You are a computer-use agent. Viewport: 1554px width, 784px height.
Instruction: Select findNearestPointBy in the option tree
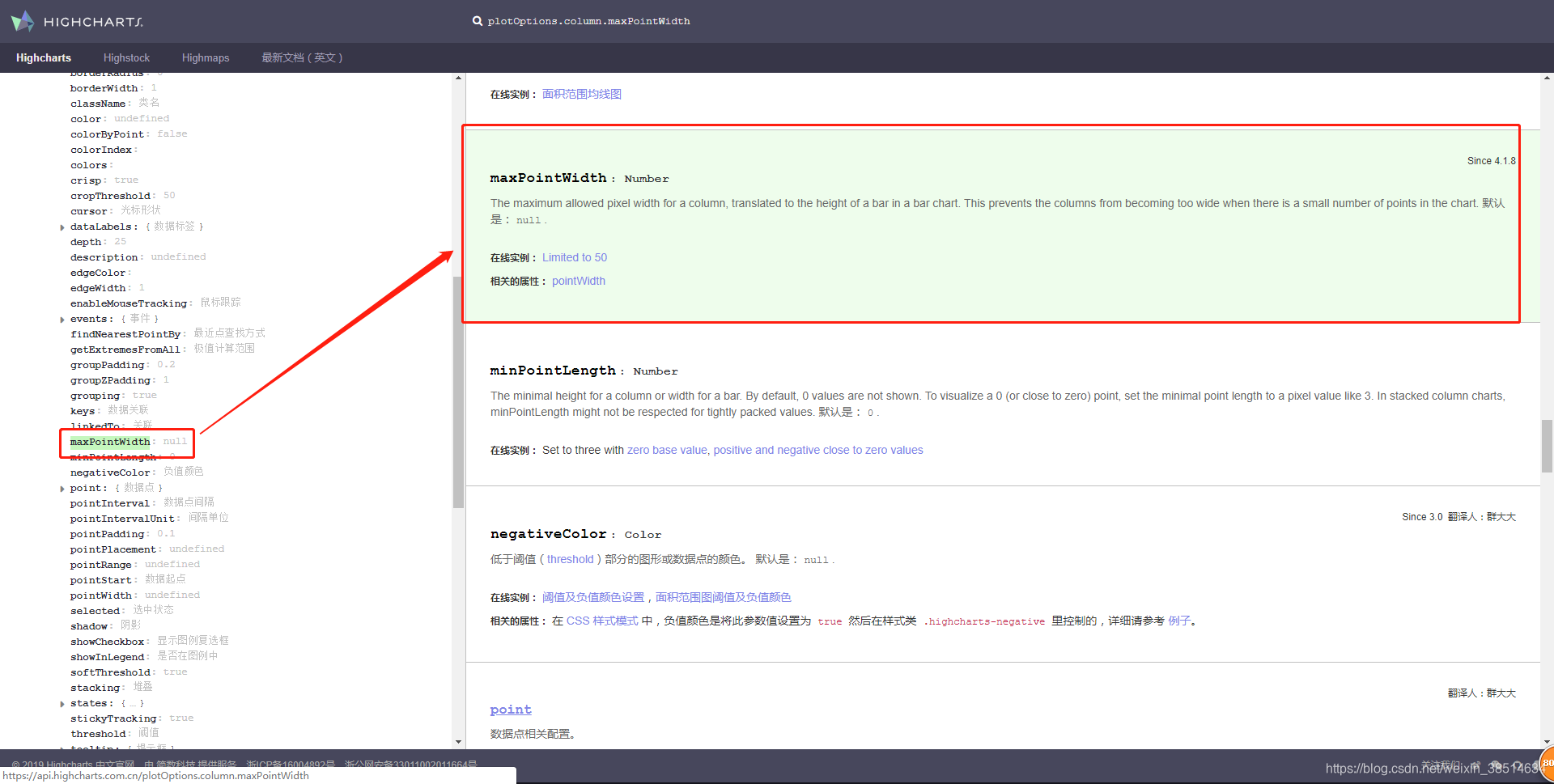[125, 334]
